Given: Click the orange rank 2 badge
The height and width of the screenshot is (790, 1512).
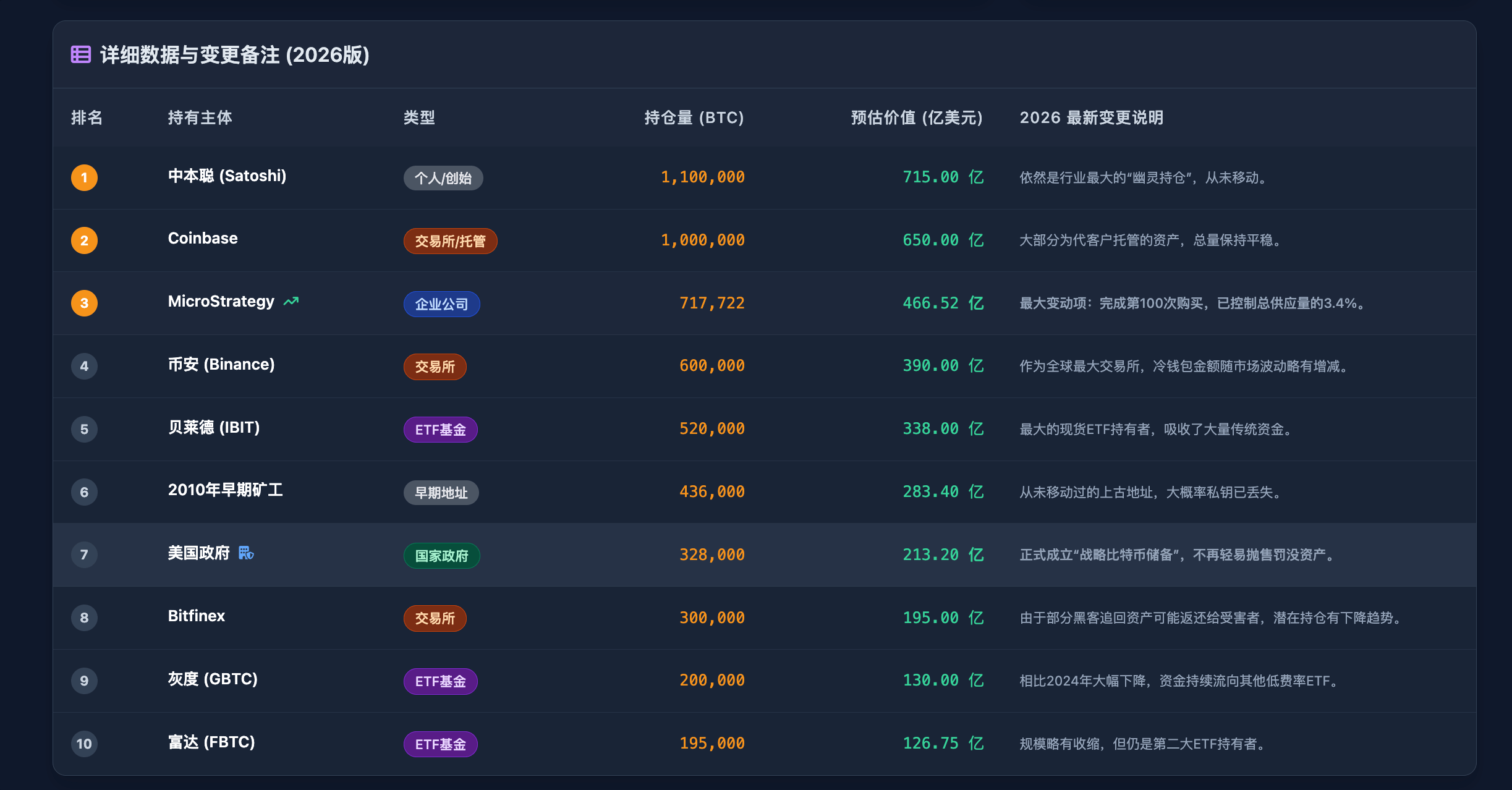Looking at the screenshot, I should coord(84,240).
